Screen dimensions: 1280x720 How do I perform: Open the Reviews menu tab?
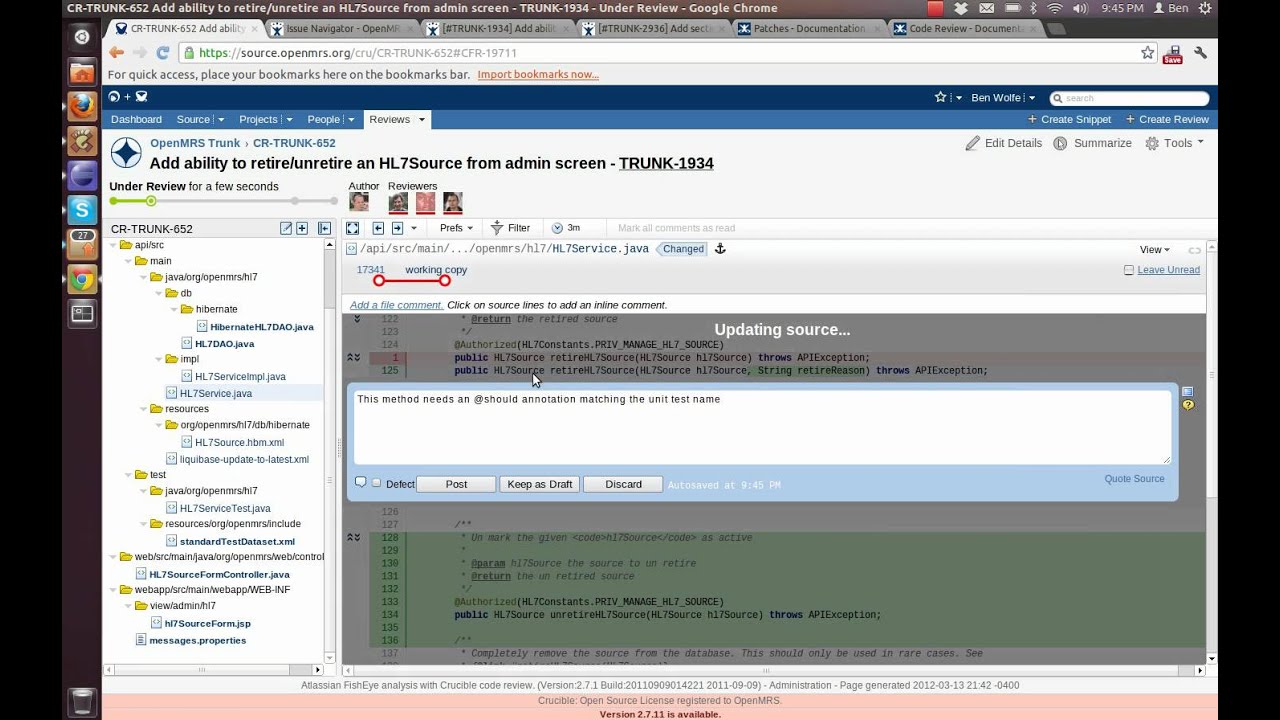396,119
